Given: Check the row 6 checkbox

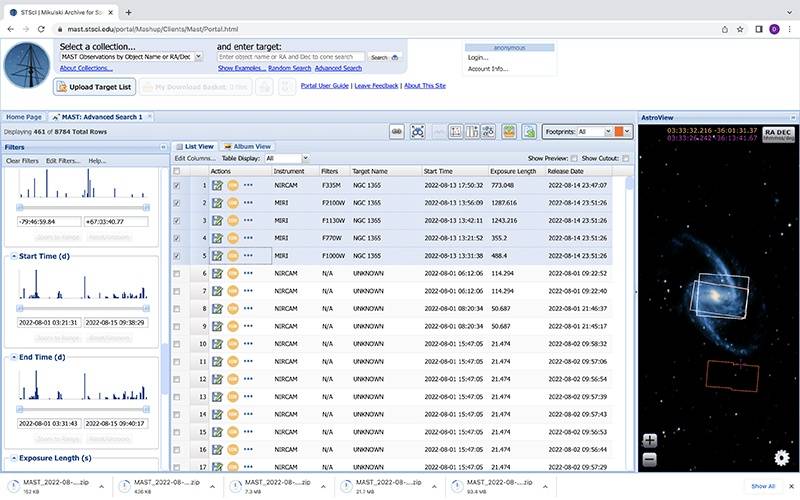Looking at the screenshot, I should [x=177, y=274].
